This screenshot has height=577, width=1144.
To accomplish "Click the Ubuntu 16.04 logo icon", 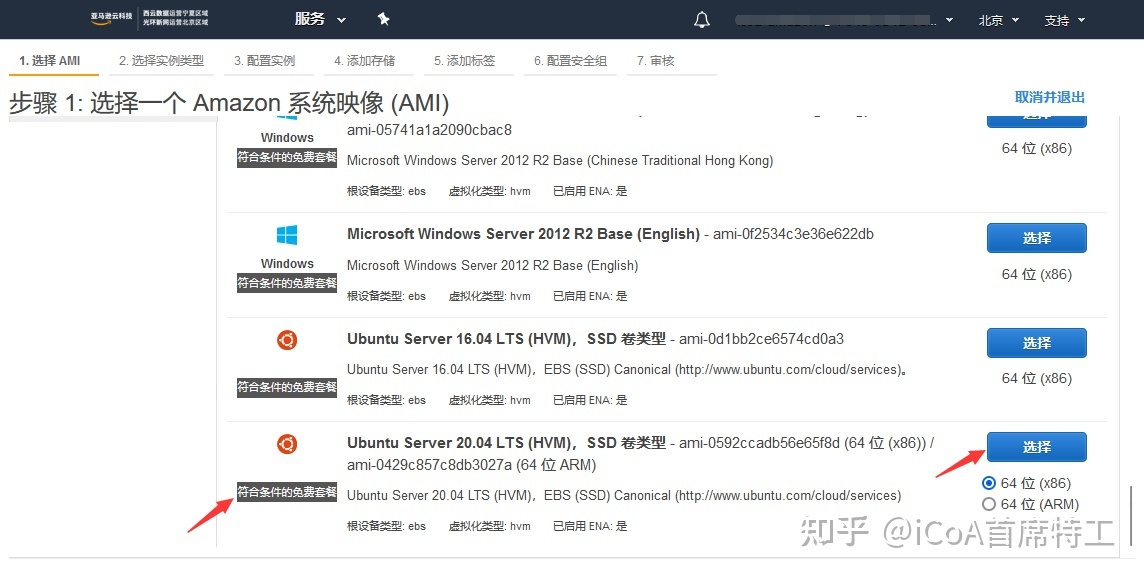I will (287, 340).
